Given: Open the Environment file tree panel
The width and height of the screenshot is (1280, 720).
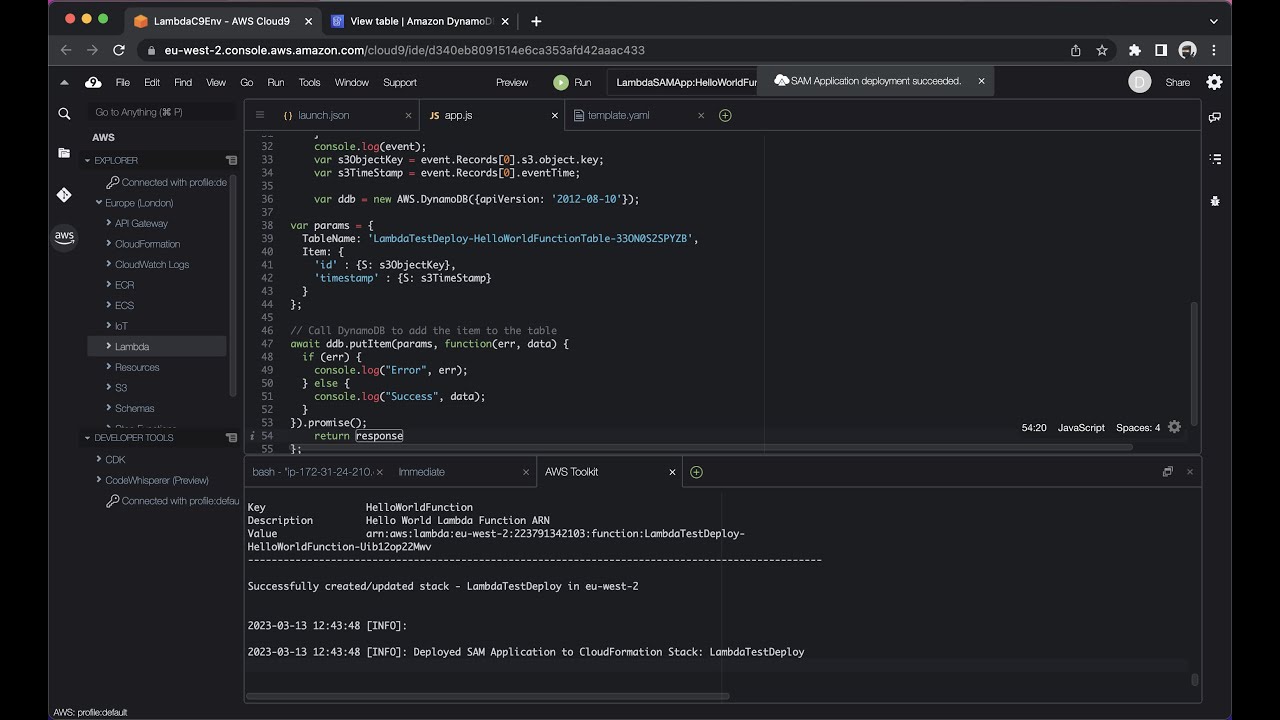Looking at the screenshot, I should click(64, 153).
